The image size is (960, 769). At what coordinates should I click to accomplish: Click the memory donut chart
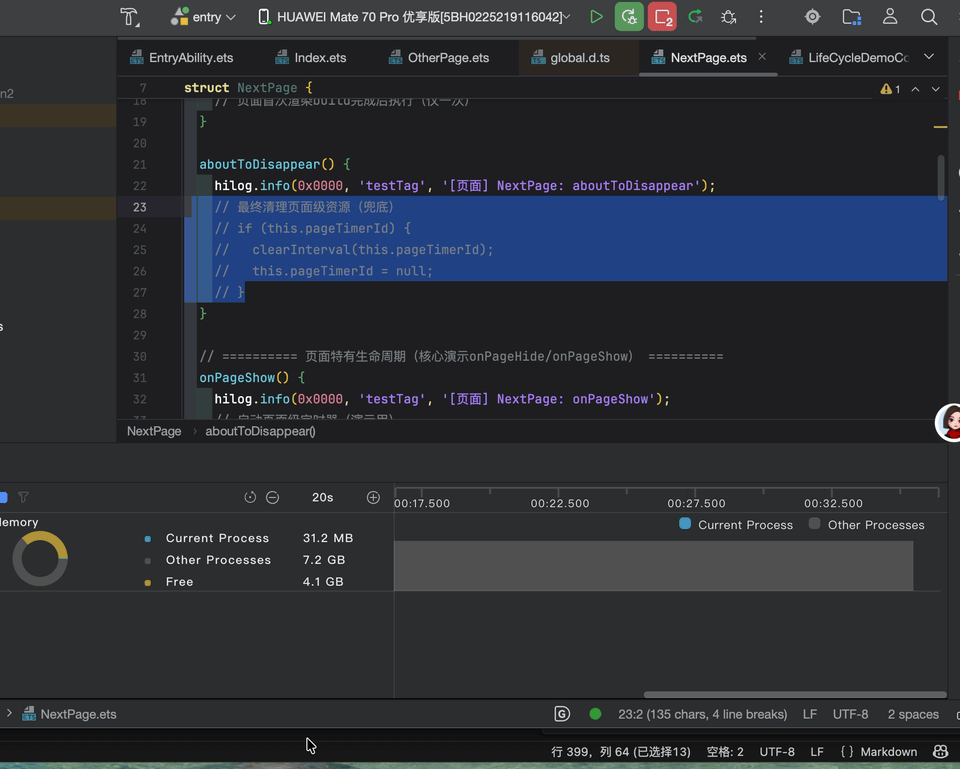pyautogui.click(x=40, y=558)
